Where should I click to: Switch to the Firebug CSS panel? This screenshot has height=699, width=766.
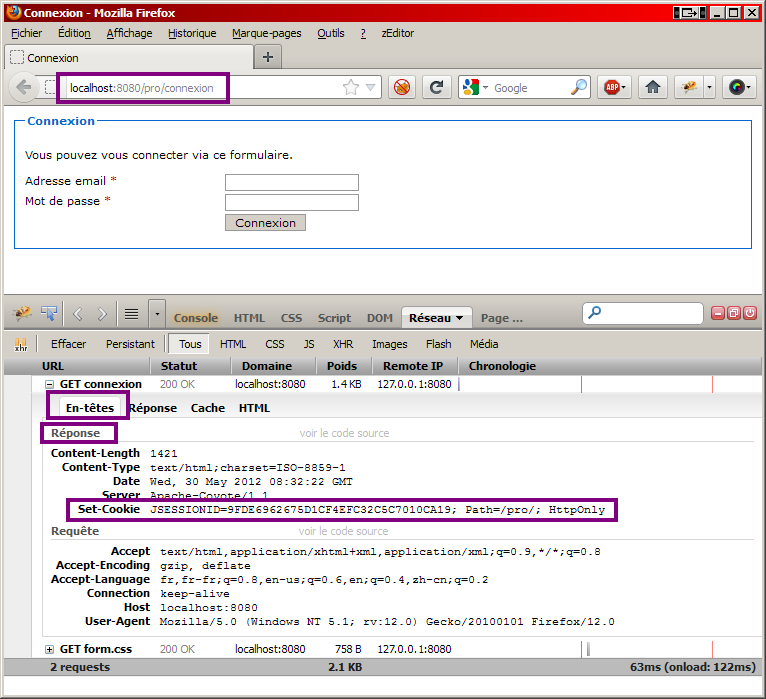[291, 318]
